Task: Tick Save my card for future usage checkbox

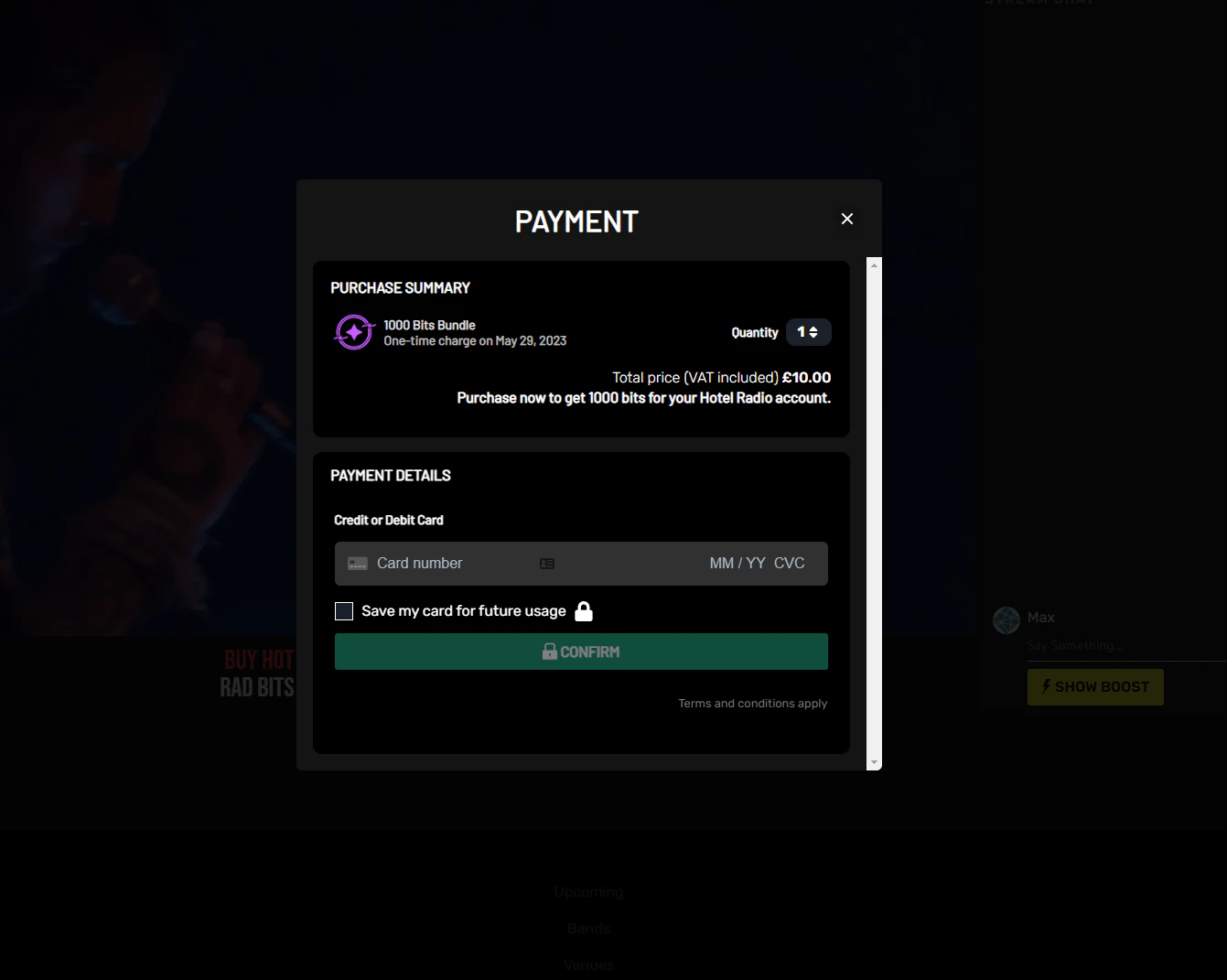Action: pyautogui.click(x=344, y=611)
